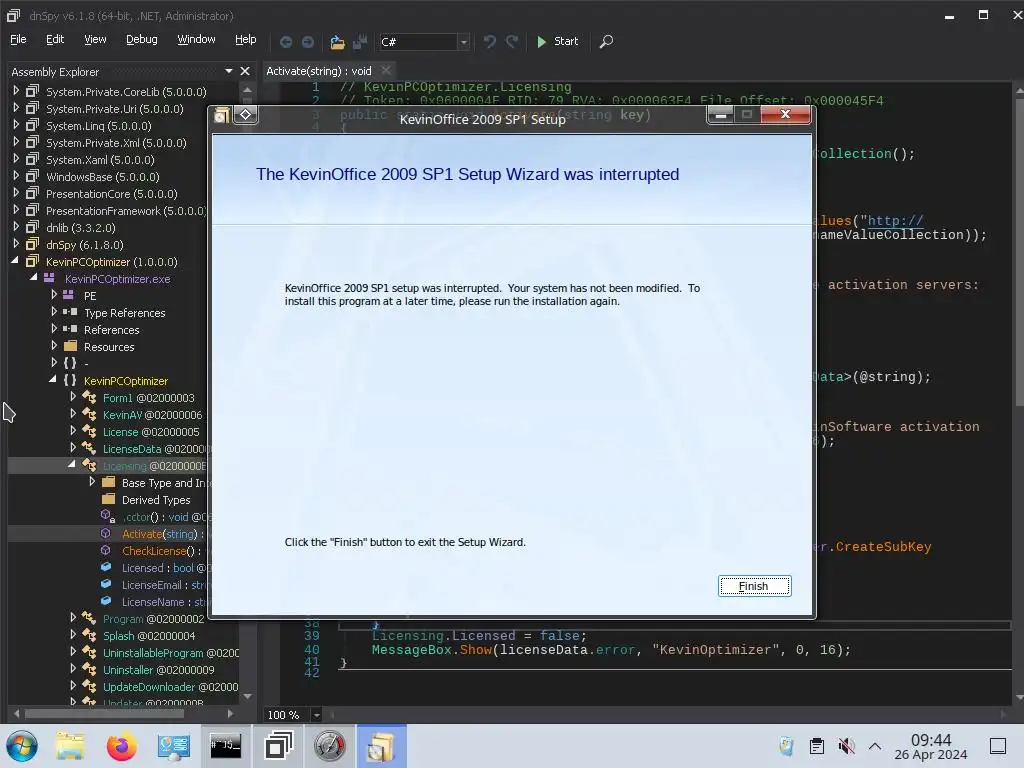Close the Activate(string) tab
The image size is (1024, 768).
pos(386,71)
